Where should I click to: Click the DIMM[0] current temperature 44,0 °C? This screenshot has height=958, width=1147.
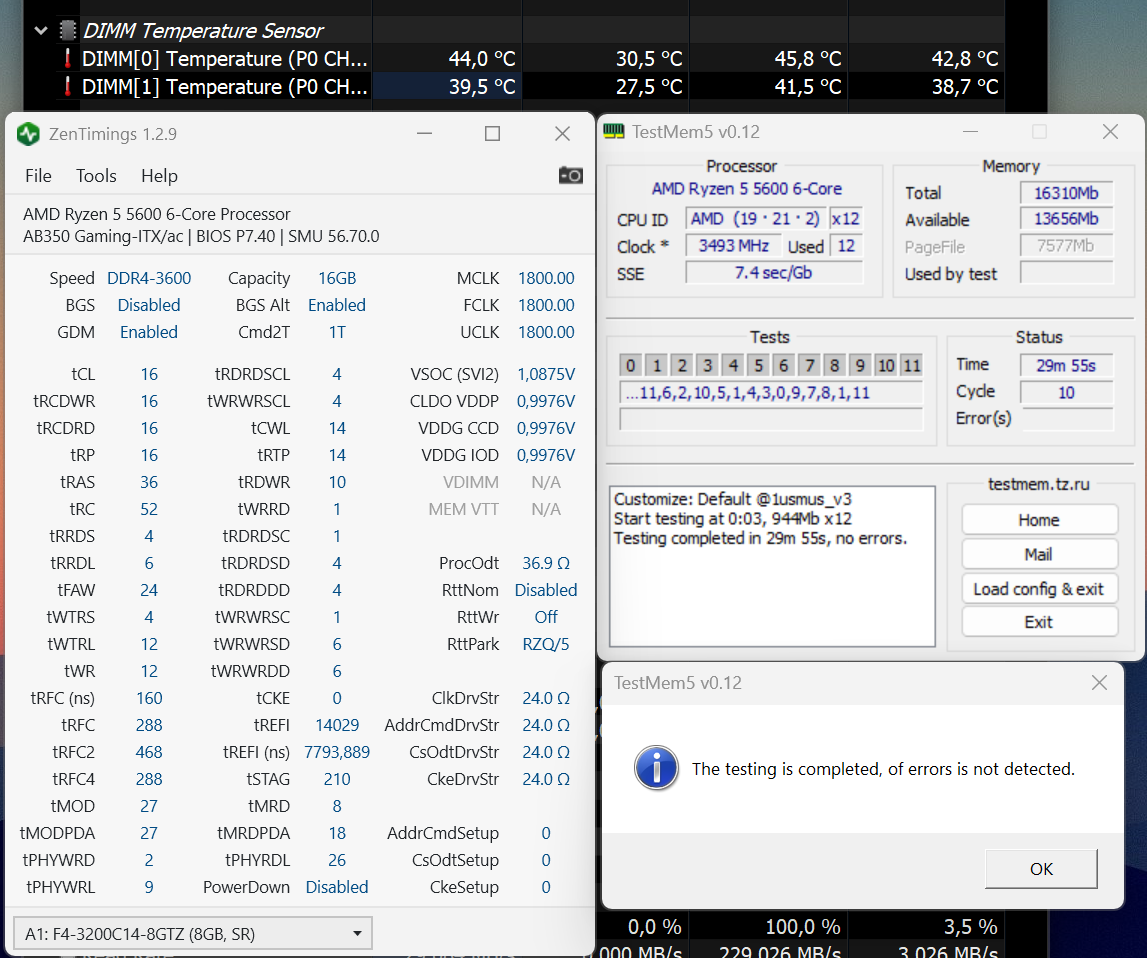pyautogui.click(x=482, y=59)
